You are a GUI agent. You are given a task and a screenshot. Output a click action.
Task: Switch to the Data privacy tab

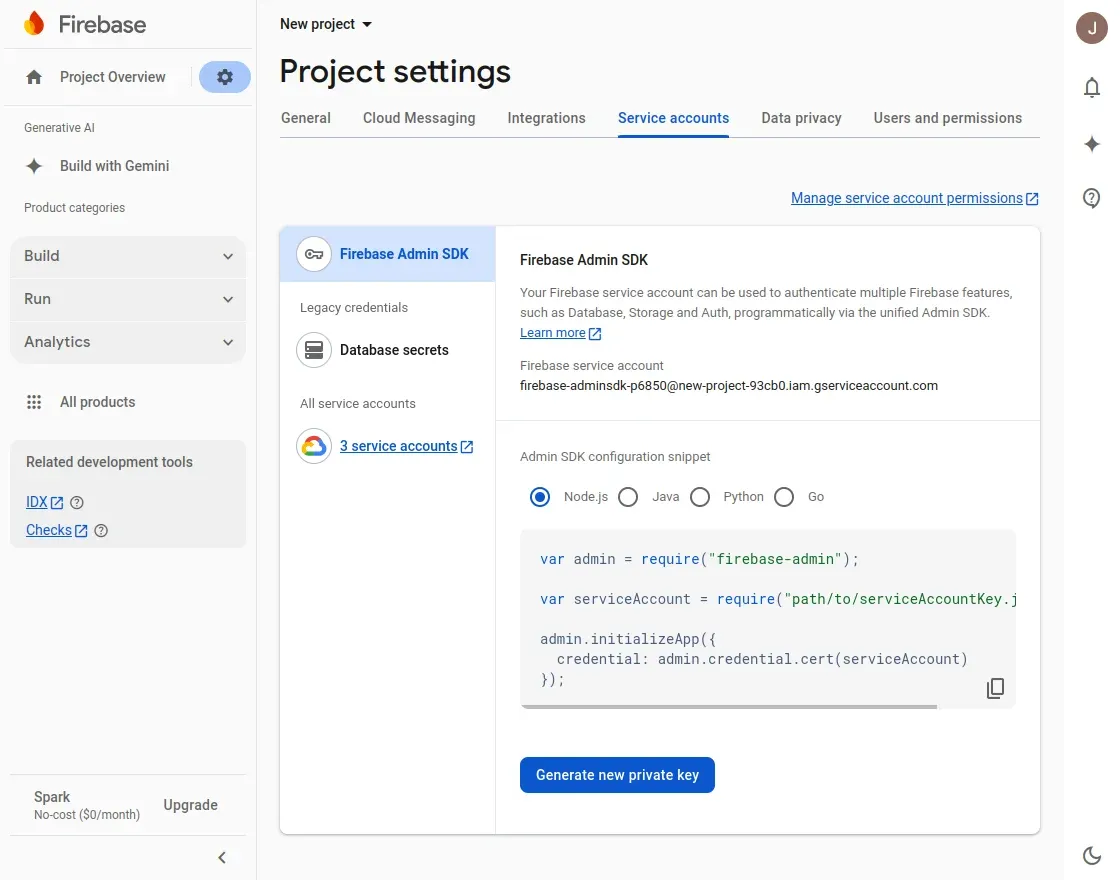pyautogui.click(x=801, y=118)
